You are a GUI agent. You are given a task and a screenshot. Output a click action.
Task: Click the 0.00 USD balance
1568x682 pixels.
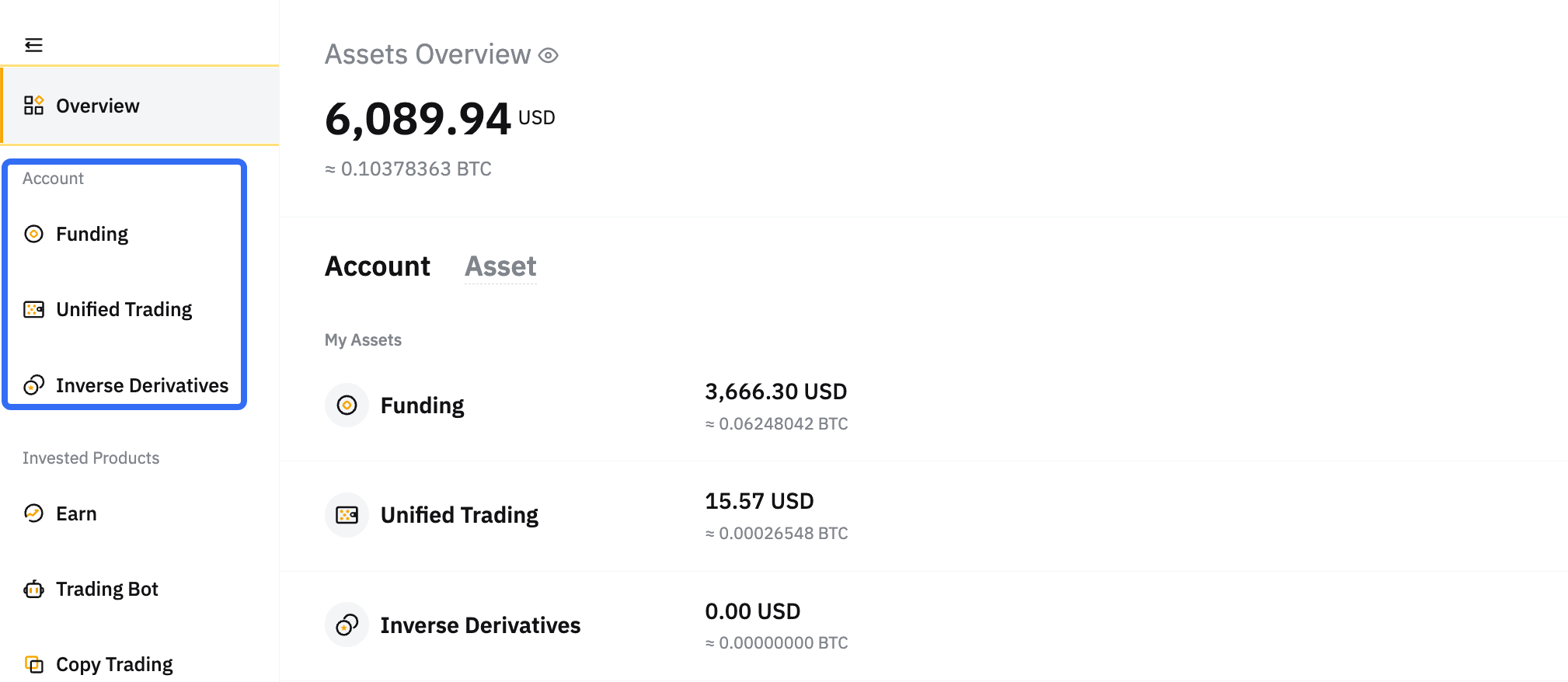point(752,611)
